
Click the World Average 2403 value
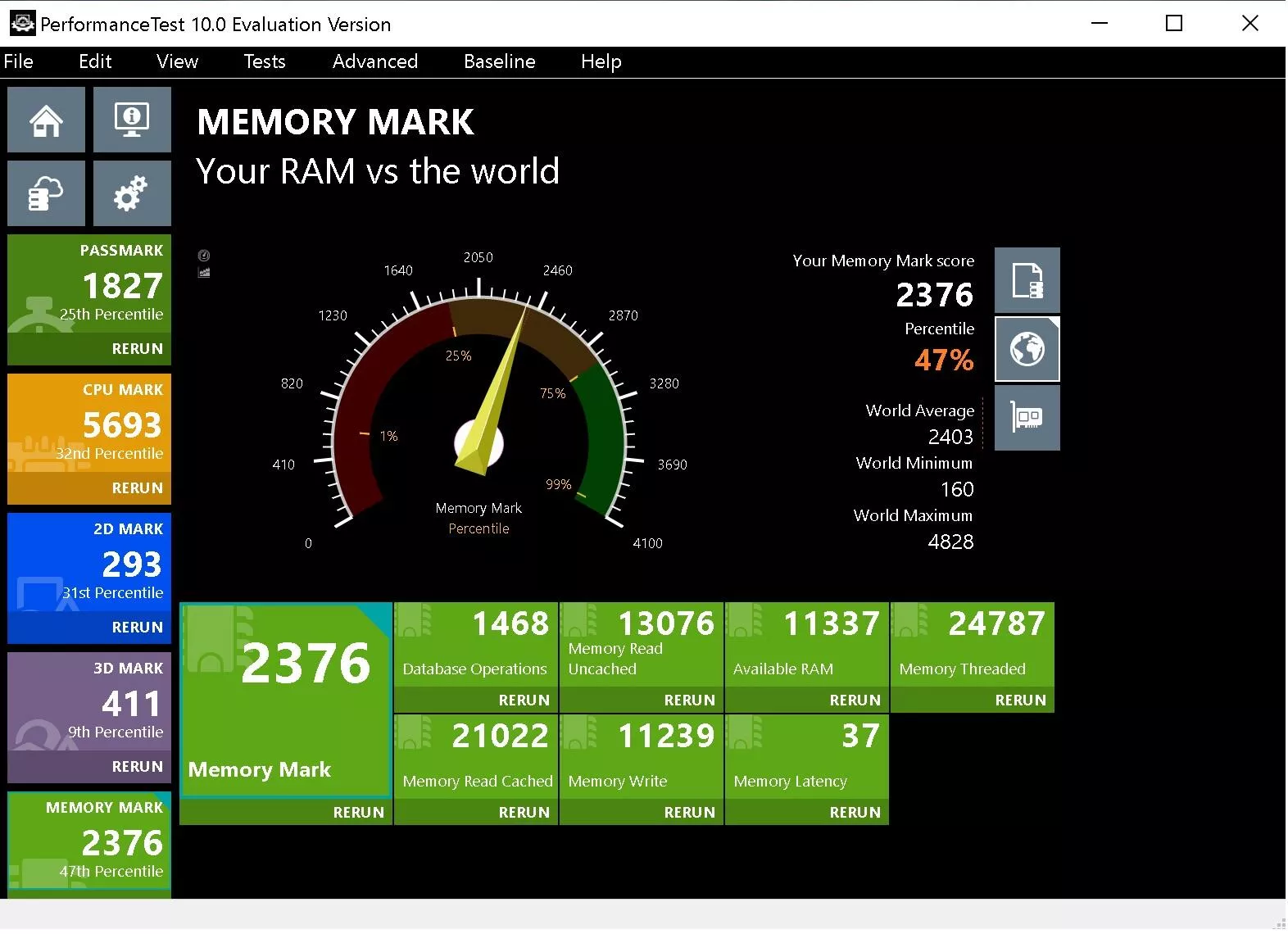950,437
